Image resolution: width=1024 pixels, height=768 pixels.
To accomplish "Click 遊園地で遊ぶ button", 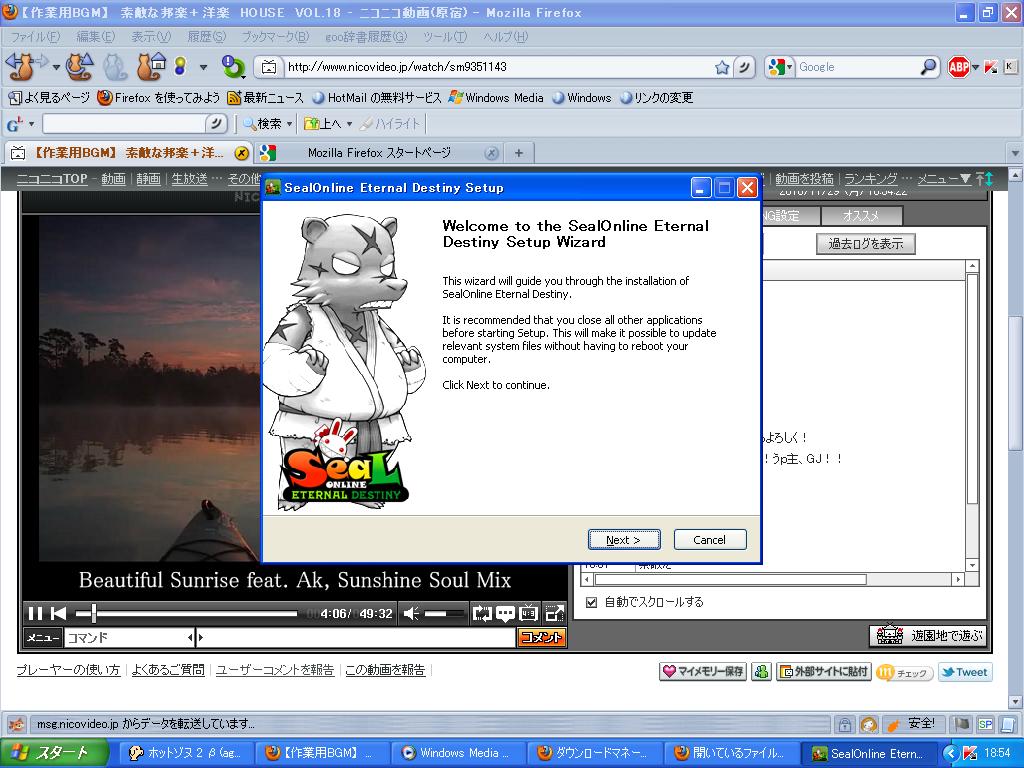I will click(x=927, y=635).
